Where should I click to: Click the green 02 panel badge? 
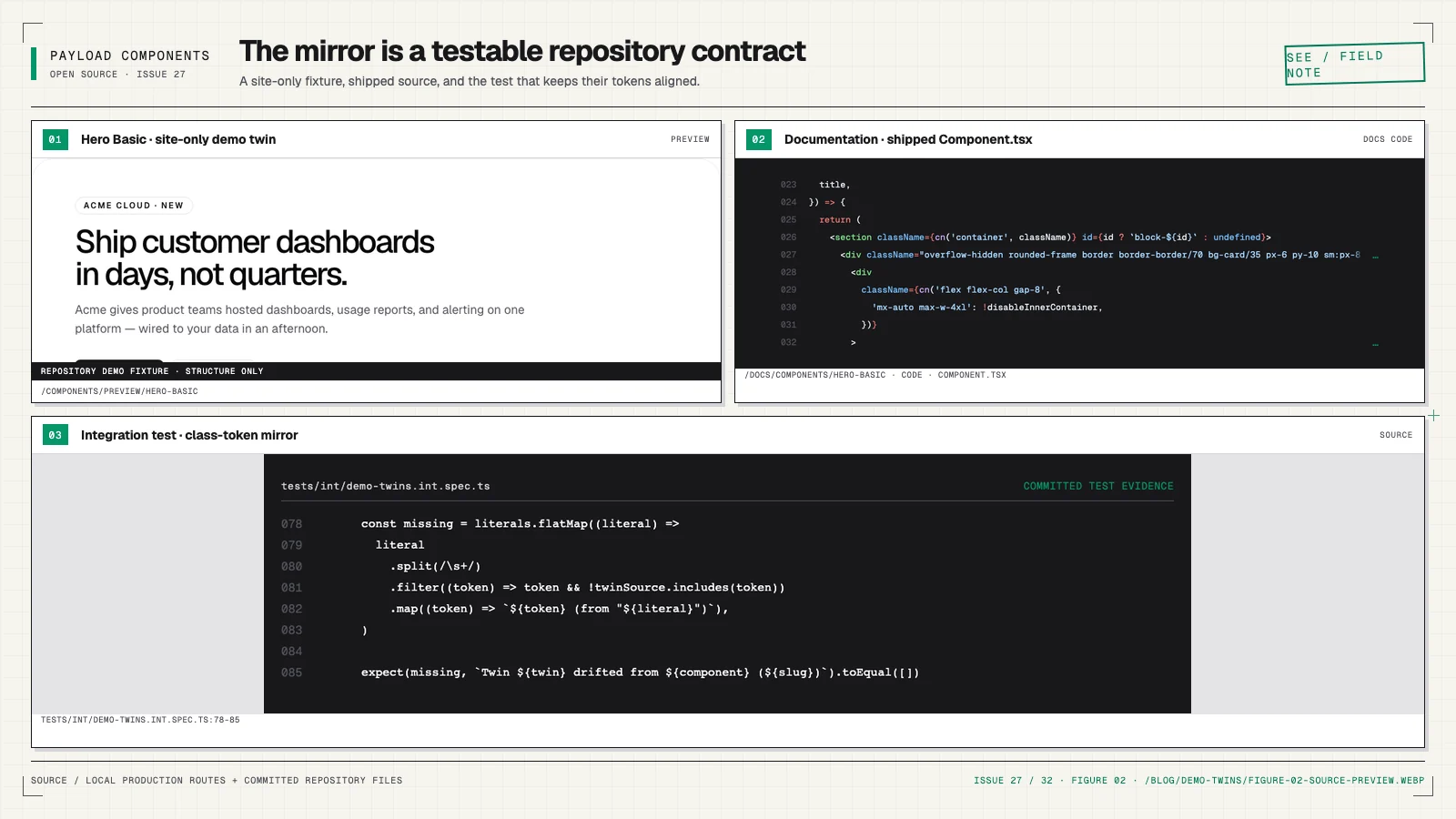pos(759,139)
